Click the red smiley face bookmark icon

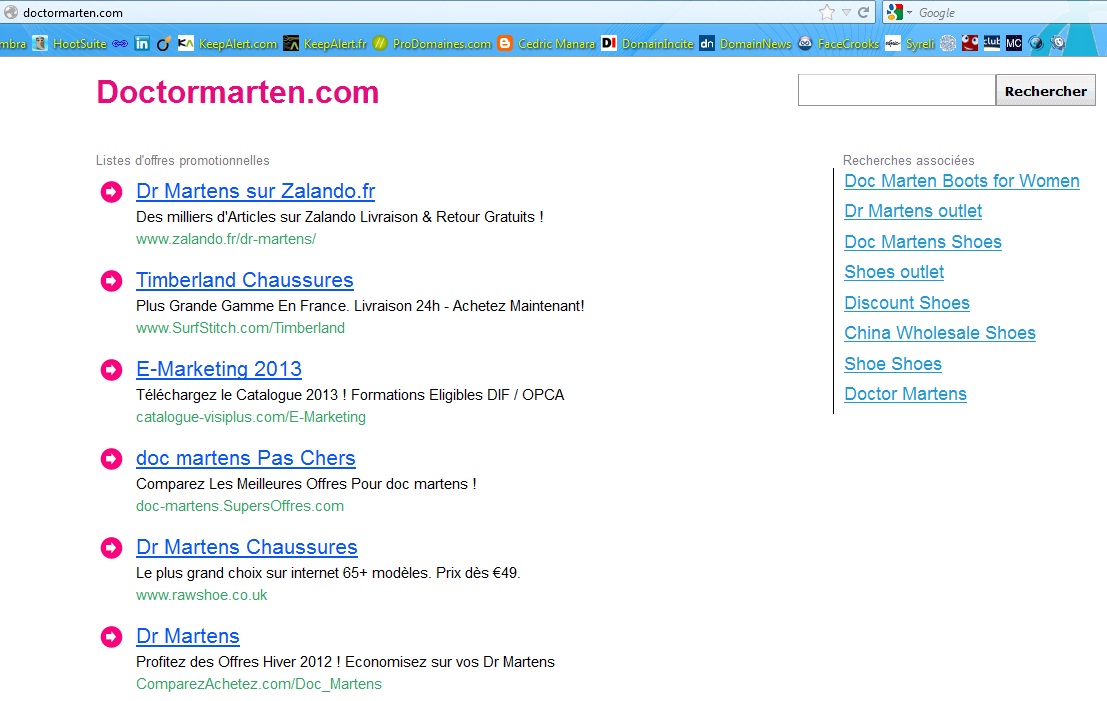(x=970, y=43)
